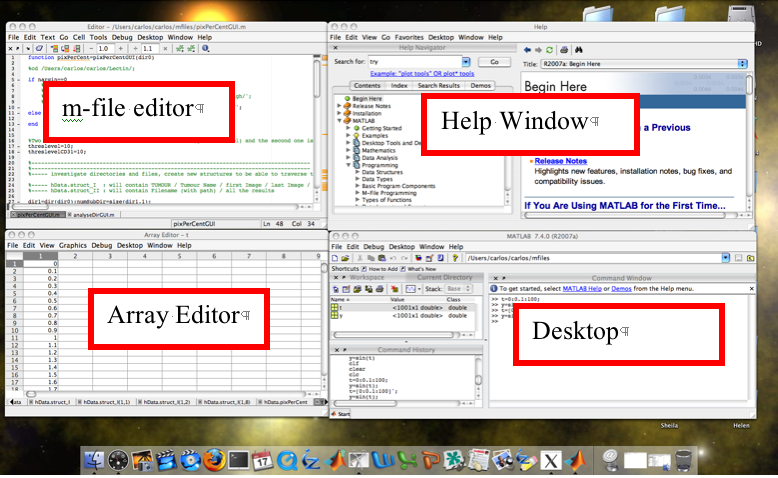
Task: Open Finder from the Dock
Action: (x=93, y=460)
